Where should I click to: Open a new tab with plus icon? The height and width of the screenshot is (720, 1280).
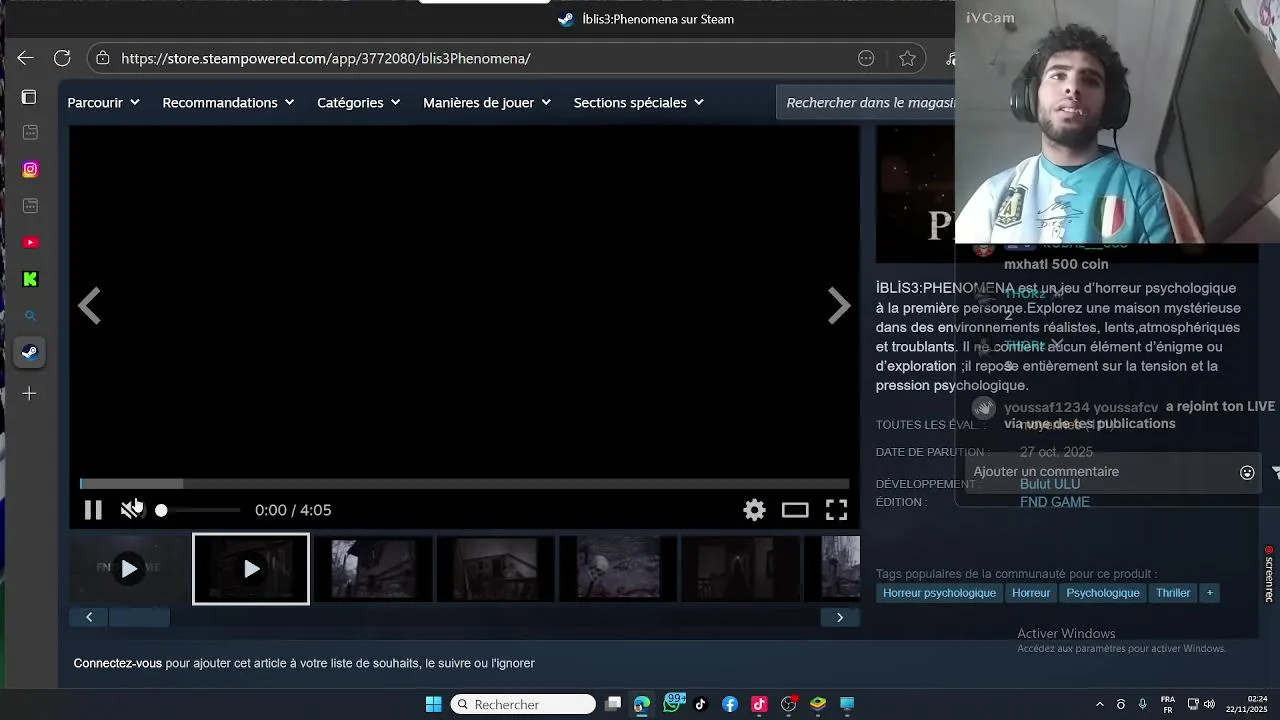[x=29, y=394]
